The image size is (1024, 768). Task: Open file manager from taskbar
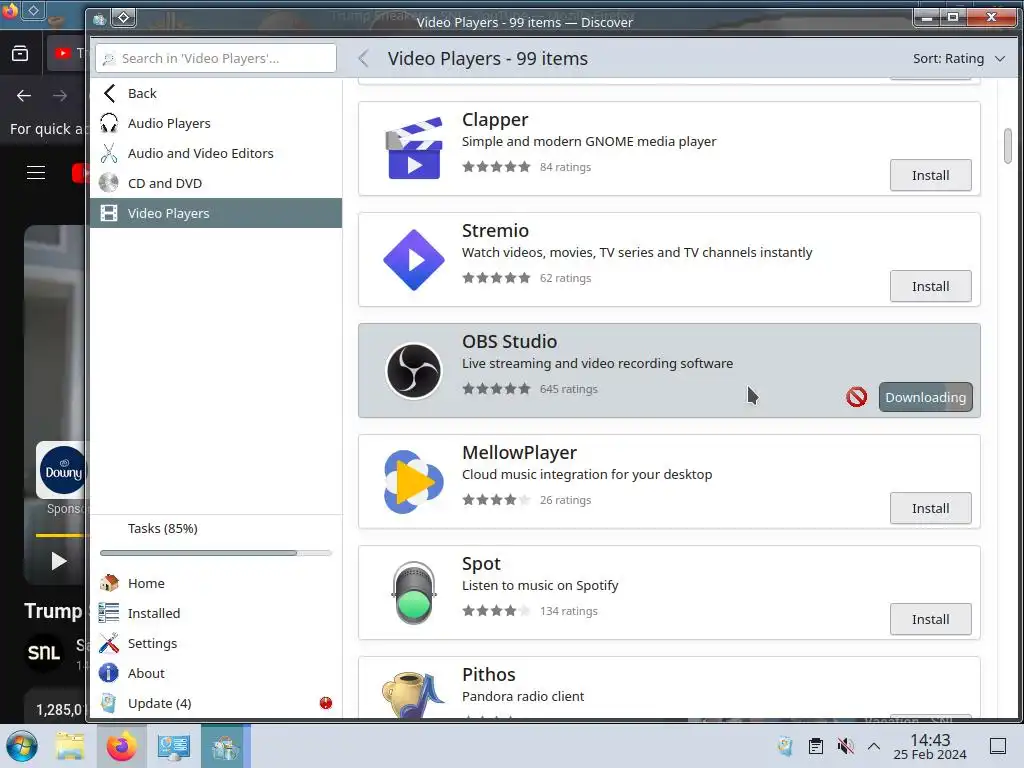[x=70, y=746]
